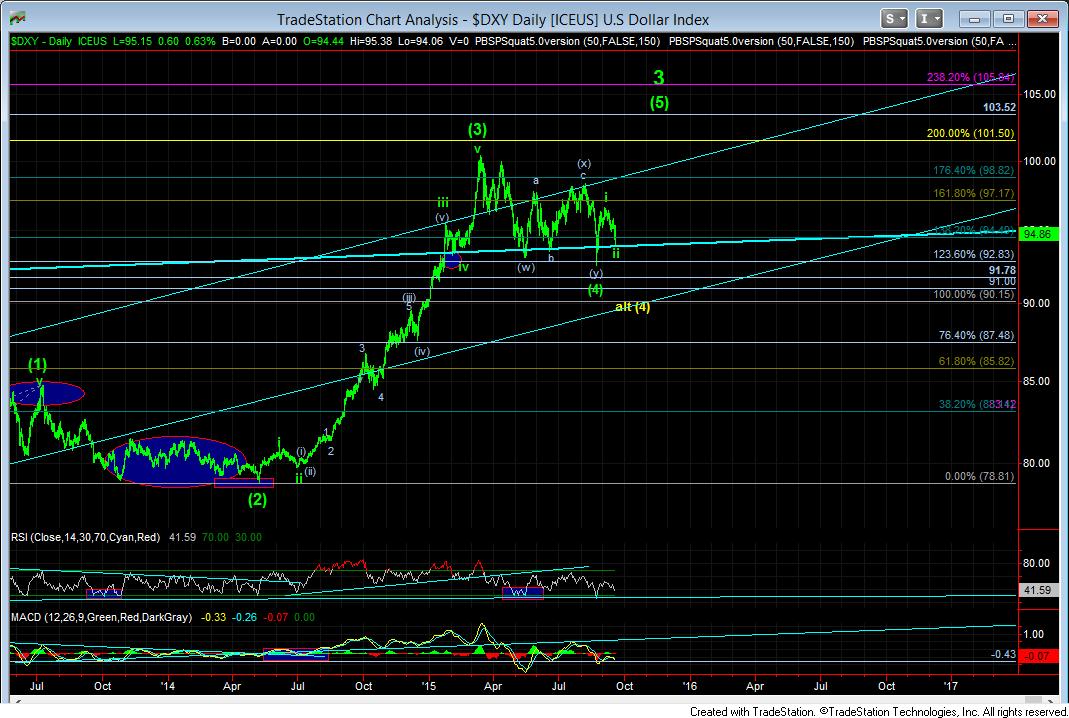
Task: Select the blue rectangle in RSI panel near Apr '15
Action: pyautogui.click(x=522, y=593)
